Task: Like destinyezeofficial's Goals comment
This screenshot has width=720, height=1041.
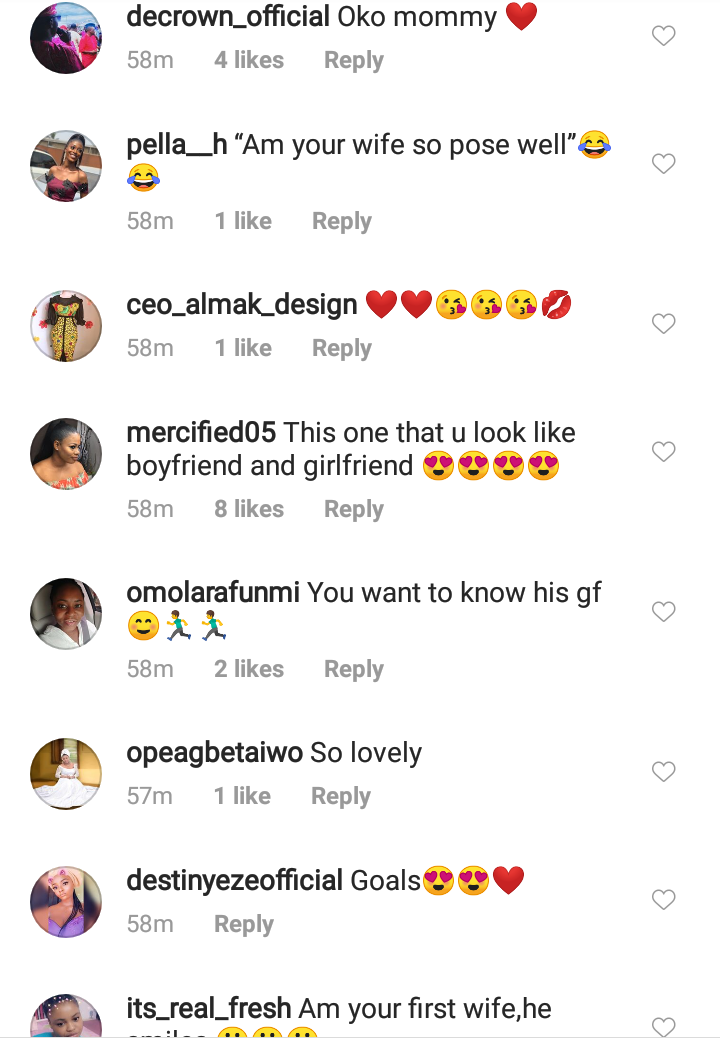Action: (664, 900)
